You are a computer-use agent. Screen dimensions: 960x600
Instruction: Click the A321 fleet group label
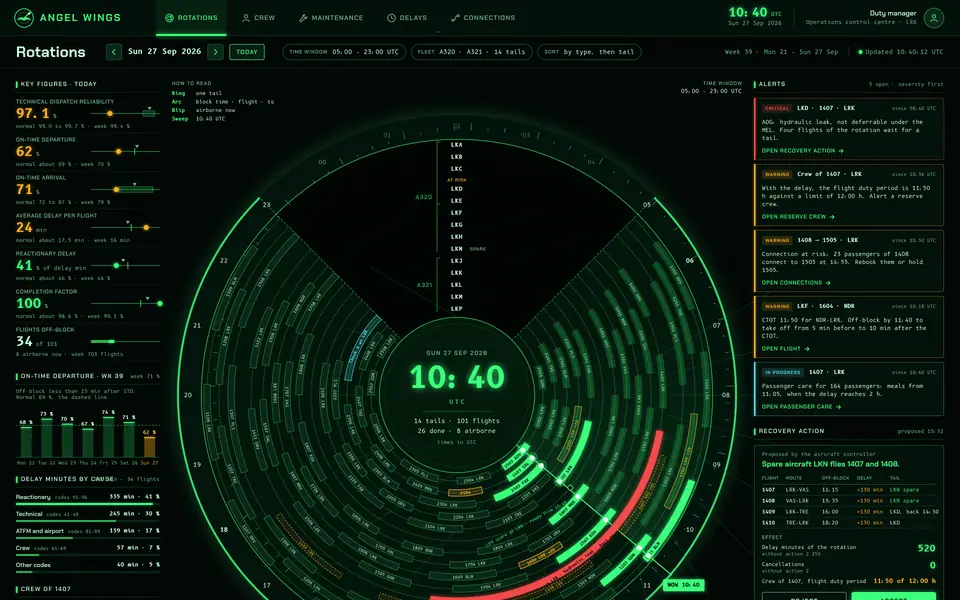coord(424,285)
